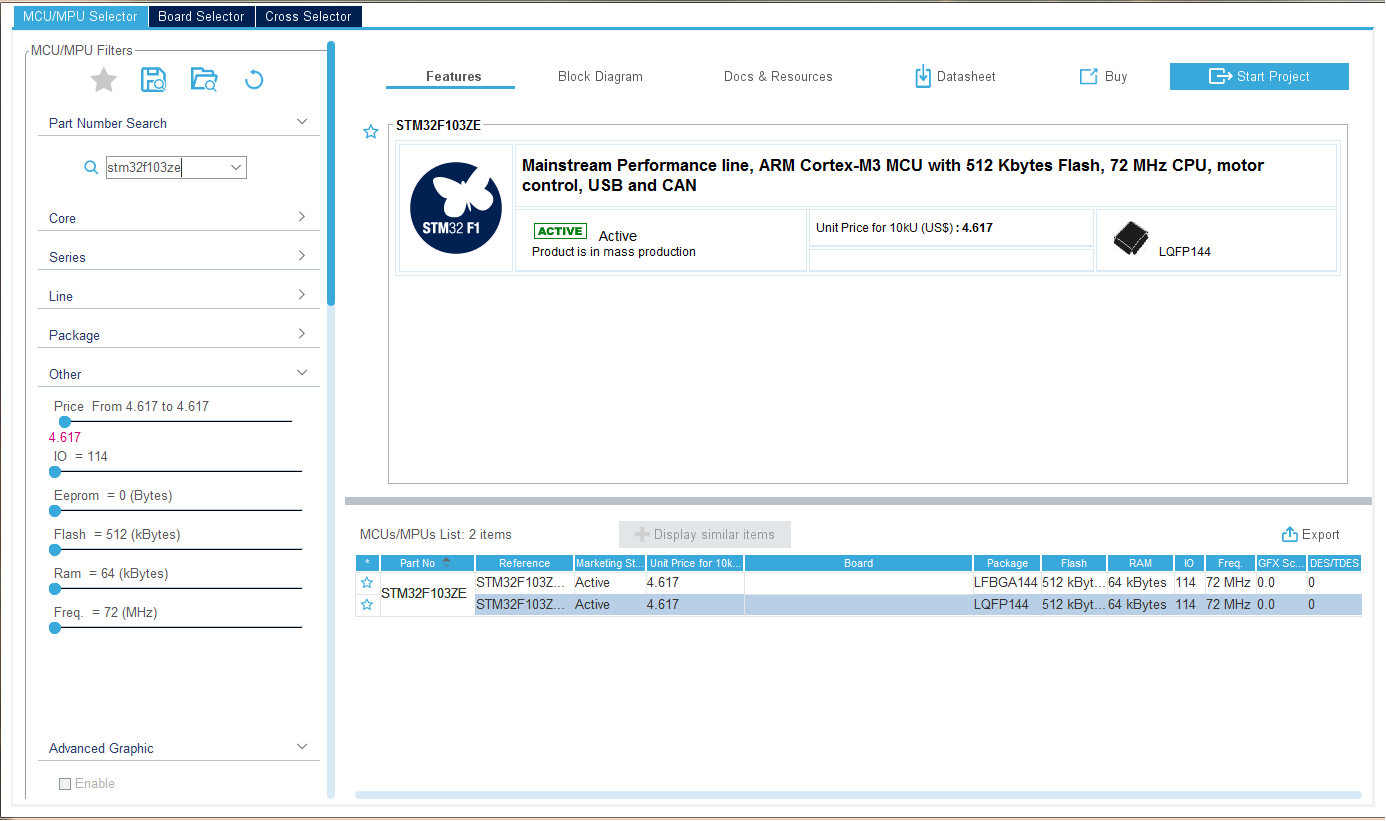Sort by the Reference column header
1386x821 pixels.
click(x=524, y=563)
